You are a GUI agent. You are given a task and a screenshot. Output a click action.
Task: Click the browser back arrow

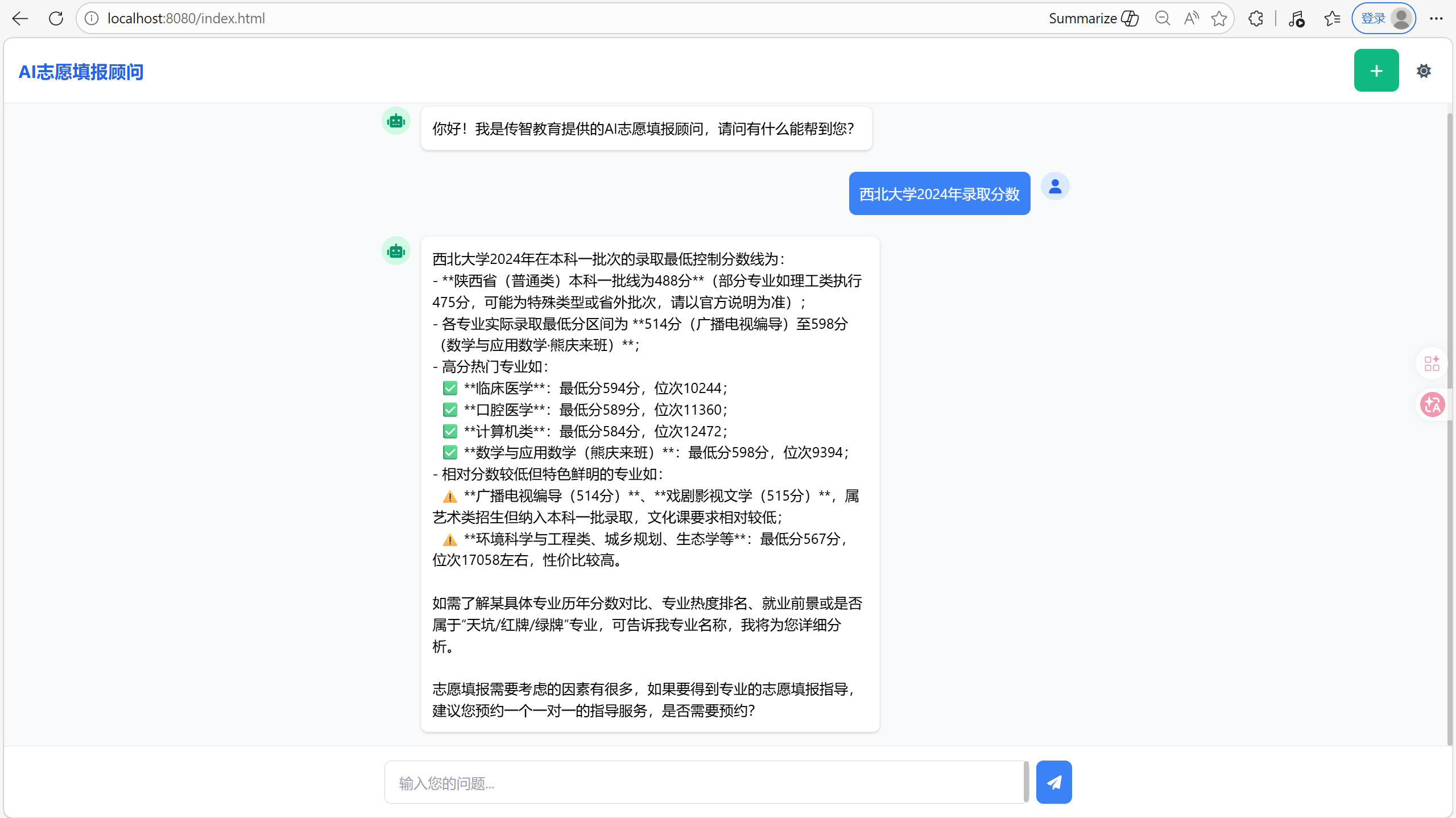pyautogui.click(x=20, y=18)
